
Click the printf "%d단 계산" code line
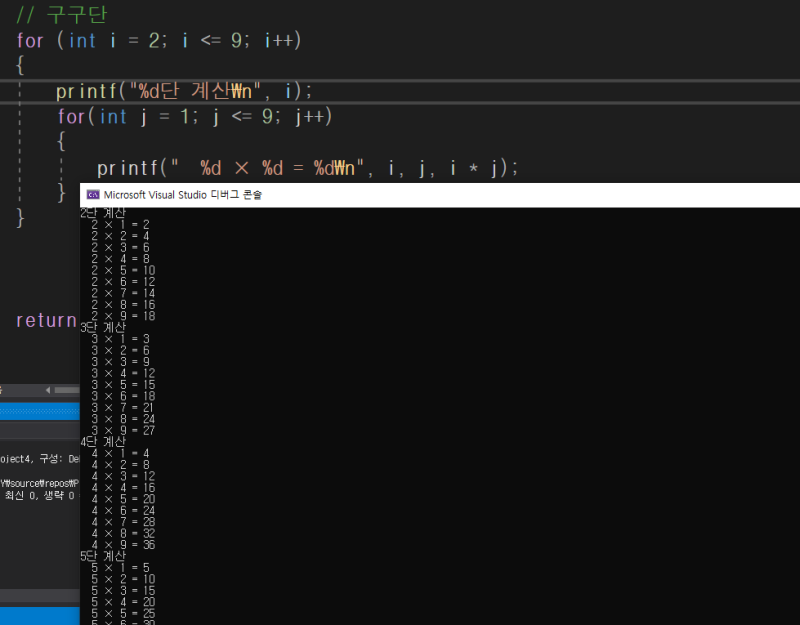[x=184, y=91]
